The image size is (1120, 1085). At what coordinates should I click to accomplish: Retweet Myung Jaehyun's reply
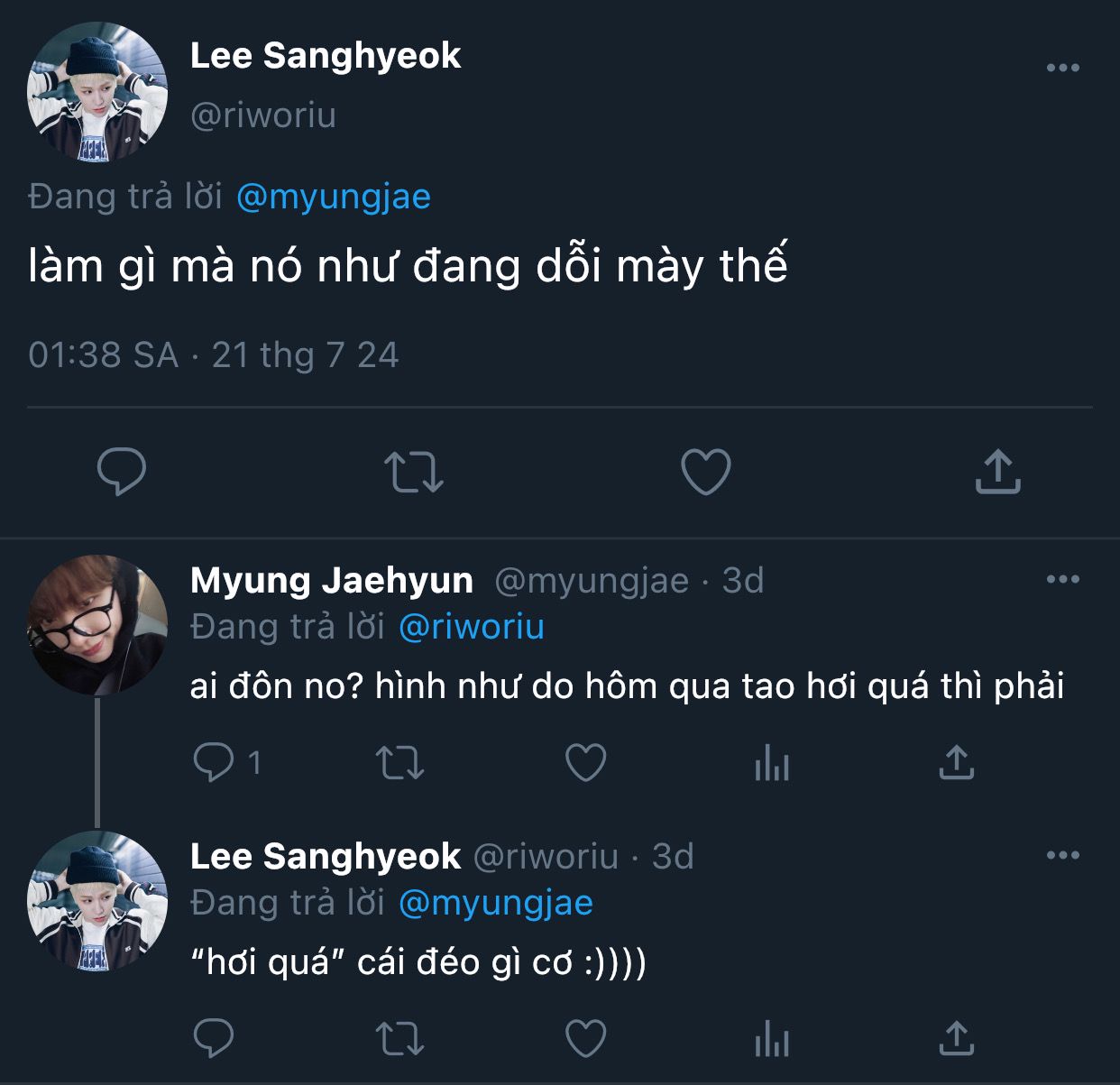(399, 764)
